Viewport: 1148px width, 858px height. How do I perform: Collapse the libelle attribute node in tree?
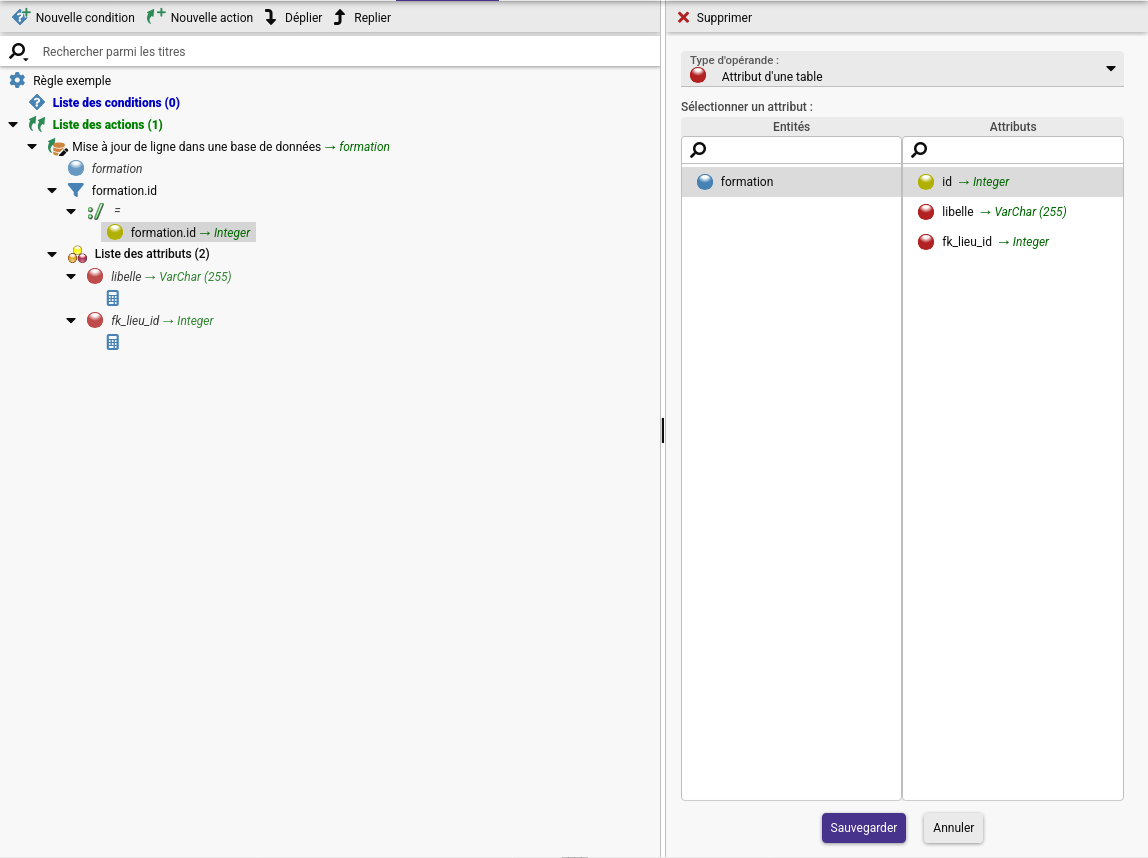click(x=71, y=276)
